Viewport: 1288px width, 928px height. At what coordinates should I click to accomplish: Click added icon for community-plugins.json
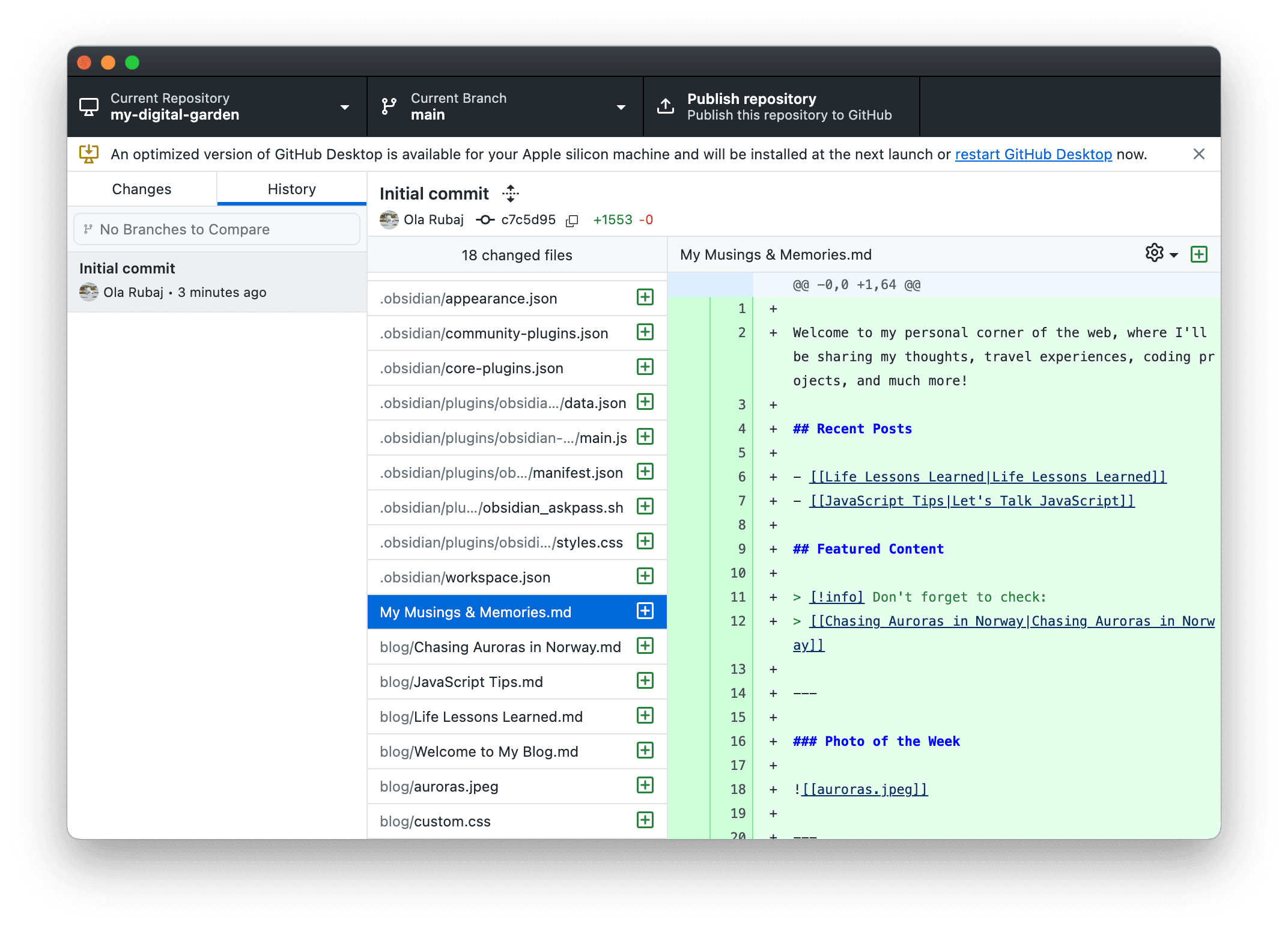(645, 332)
